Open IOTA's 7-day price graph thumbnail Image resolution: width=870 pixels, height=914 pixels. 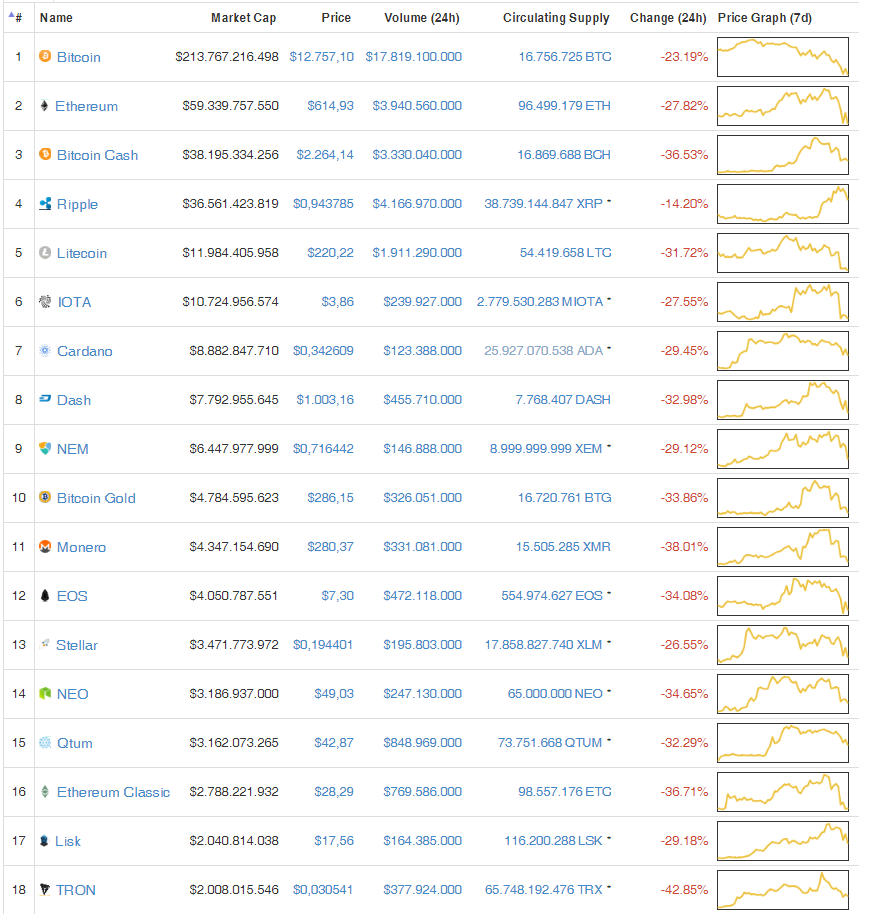coord(782,302)
